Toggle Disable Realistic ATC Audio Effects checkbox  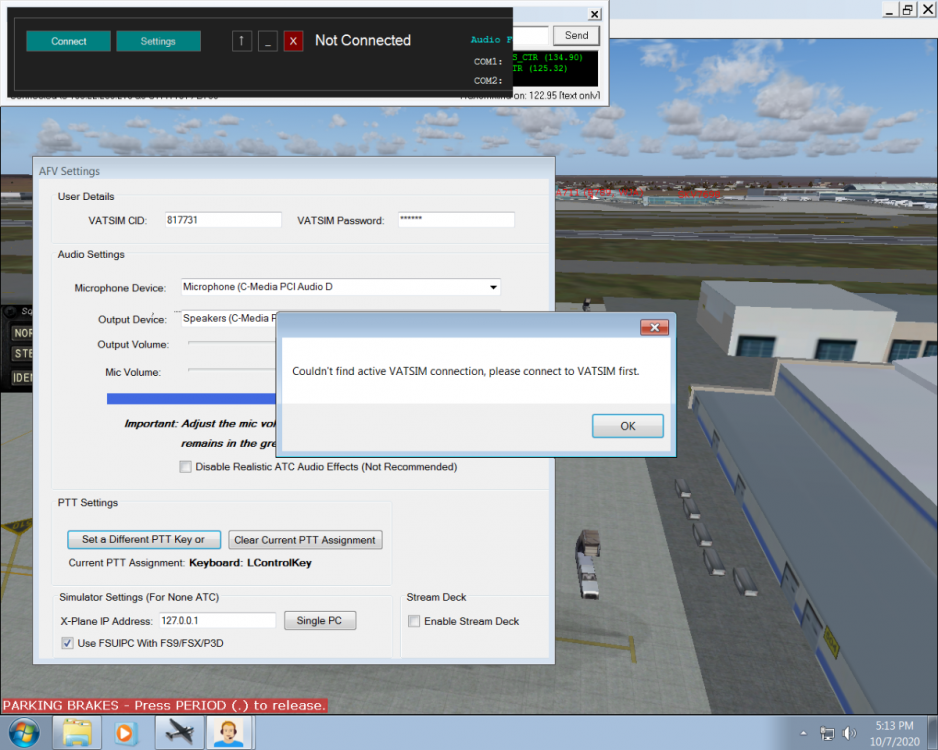(185, 467)
